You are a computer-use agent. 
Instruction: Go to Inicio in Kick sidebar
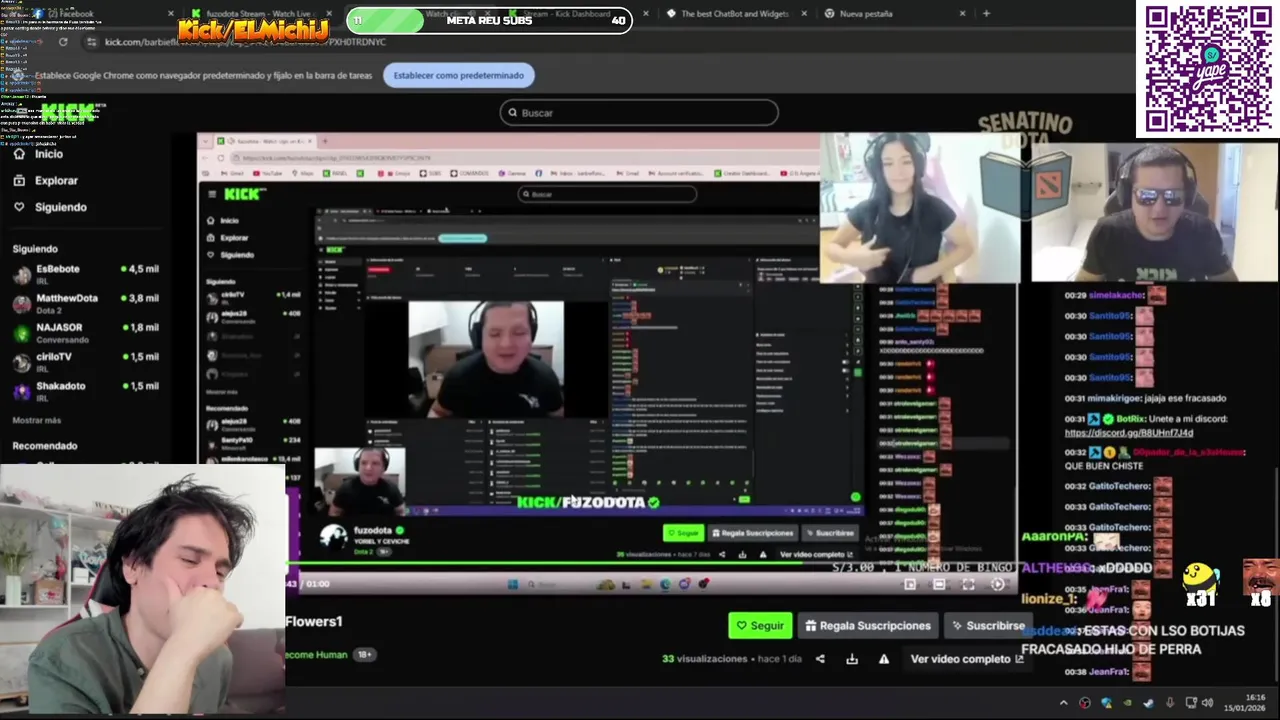[x=49, y=154]
